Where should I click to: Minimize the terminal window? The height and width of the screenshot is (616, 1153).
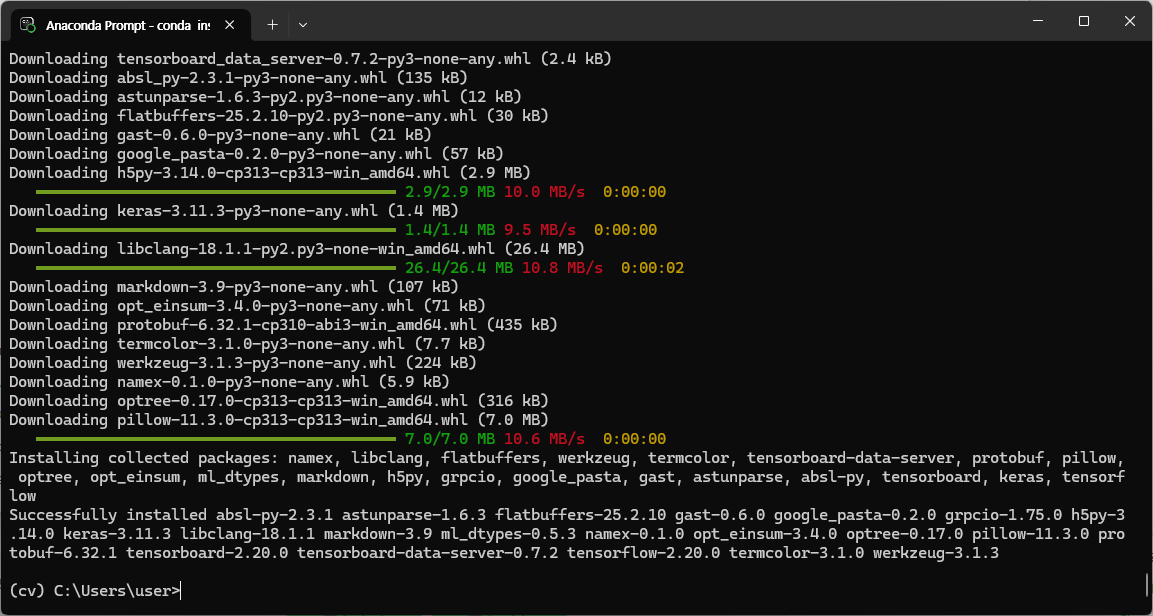point(1038,21)
